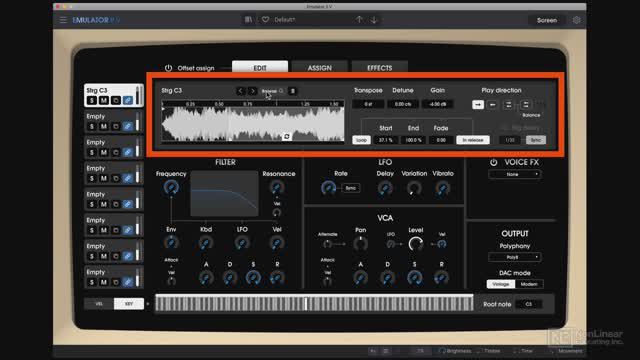The image size is (640, 360).
Task: Click the filter Env amount knob
Action: [171, 243]
